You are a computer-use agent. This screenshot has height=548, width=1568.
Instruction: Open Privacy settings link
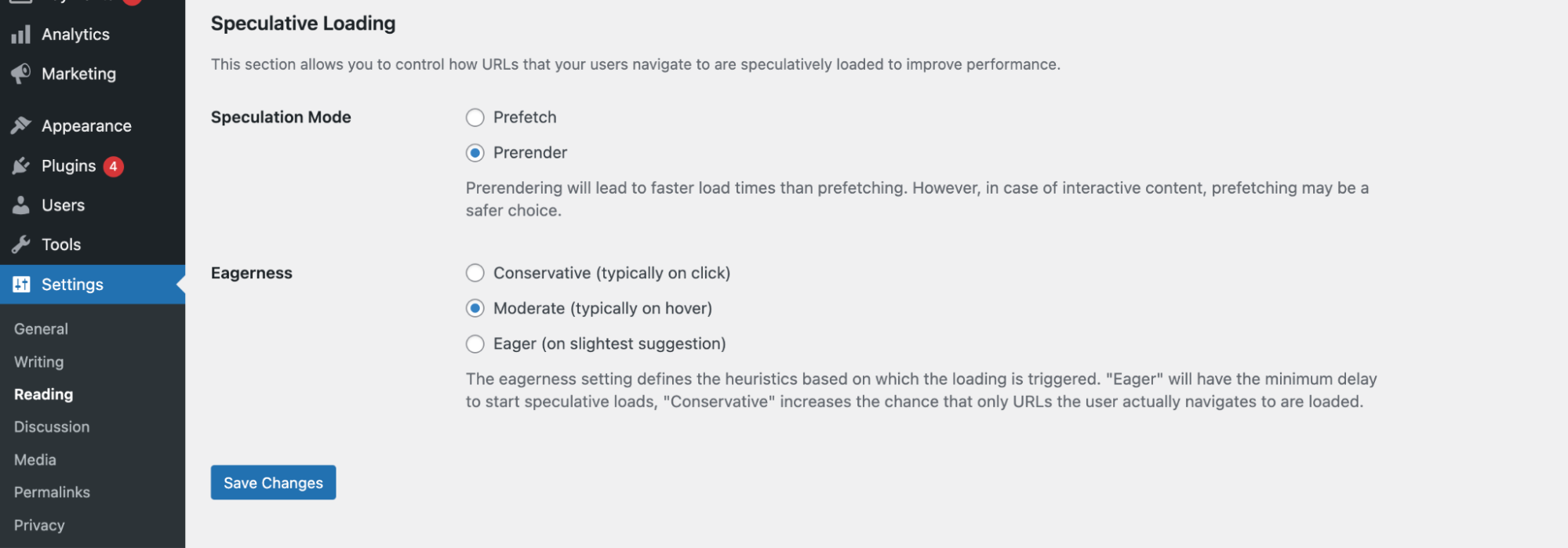coord(39,525)
